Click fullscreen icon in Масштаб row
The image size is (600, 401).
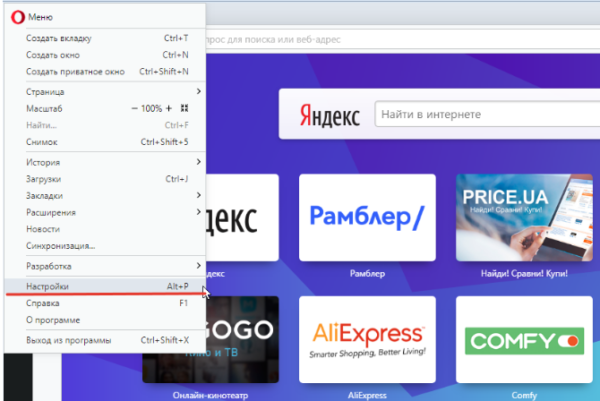point(184,108)
